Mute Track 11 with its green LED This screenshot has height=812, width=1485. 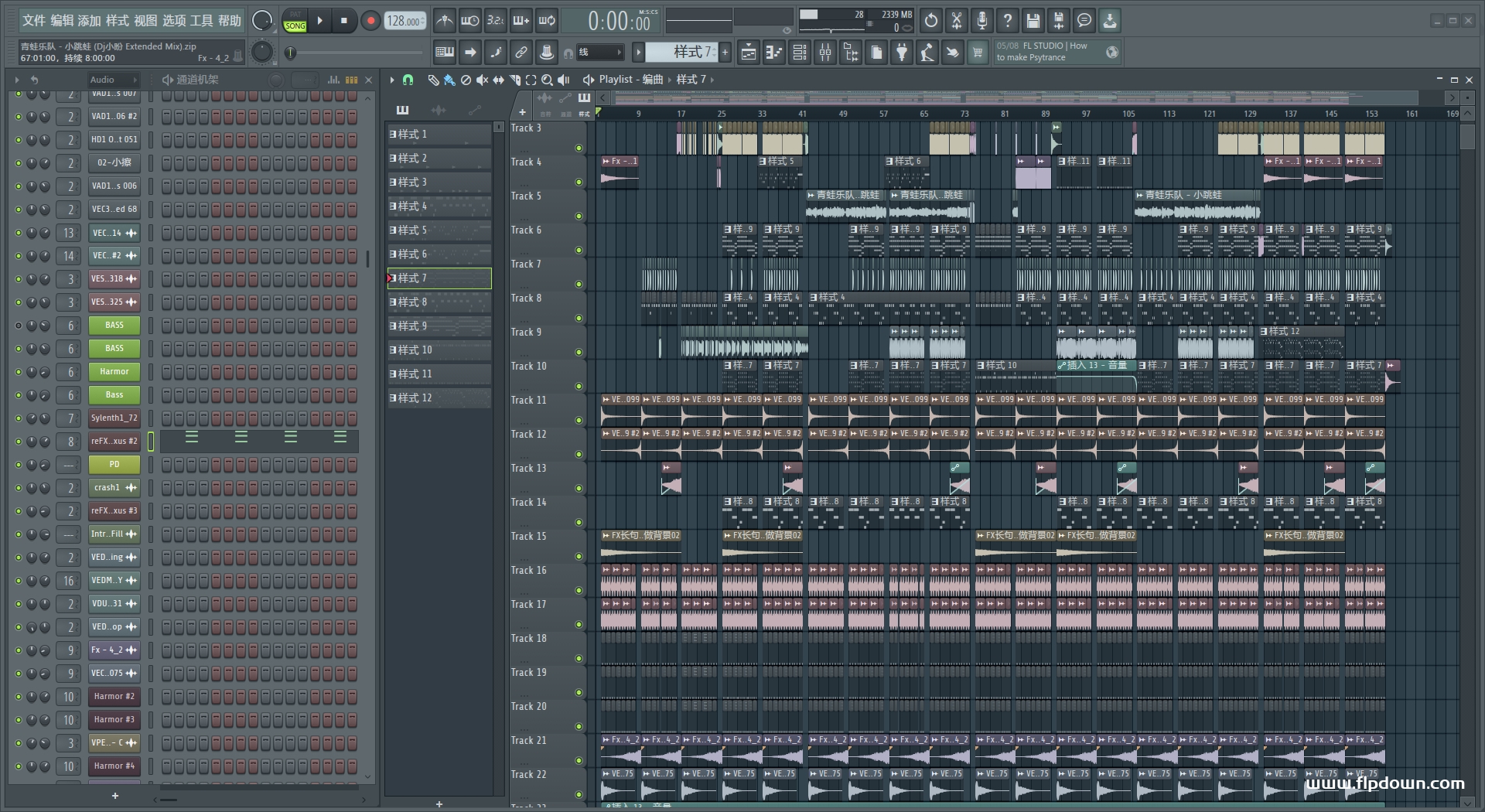[579, 421]
